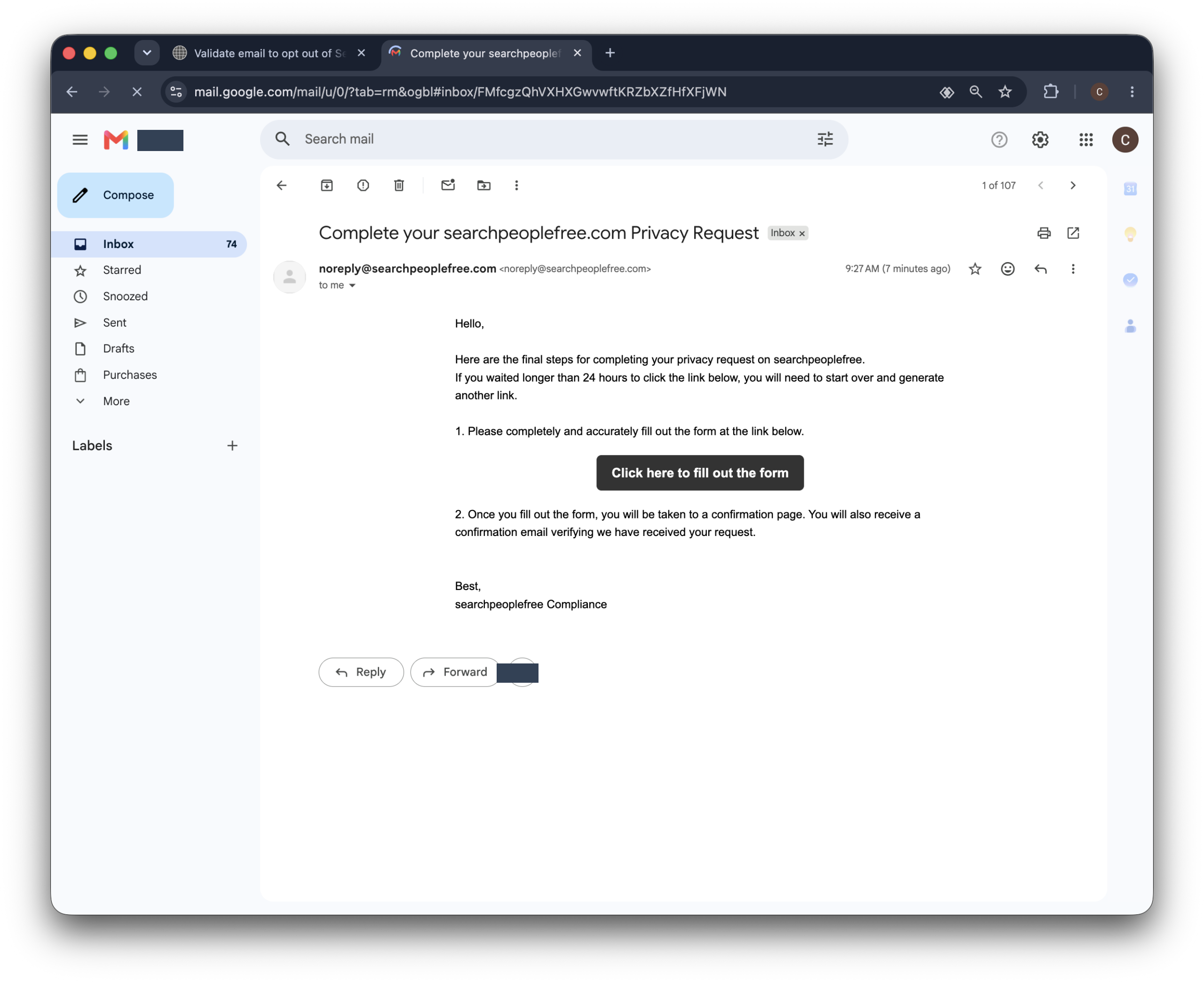Forward this email
Screen dimensions: 1204x982
pos(455,672)
